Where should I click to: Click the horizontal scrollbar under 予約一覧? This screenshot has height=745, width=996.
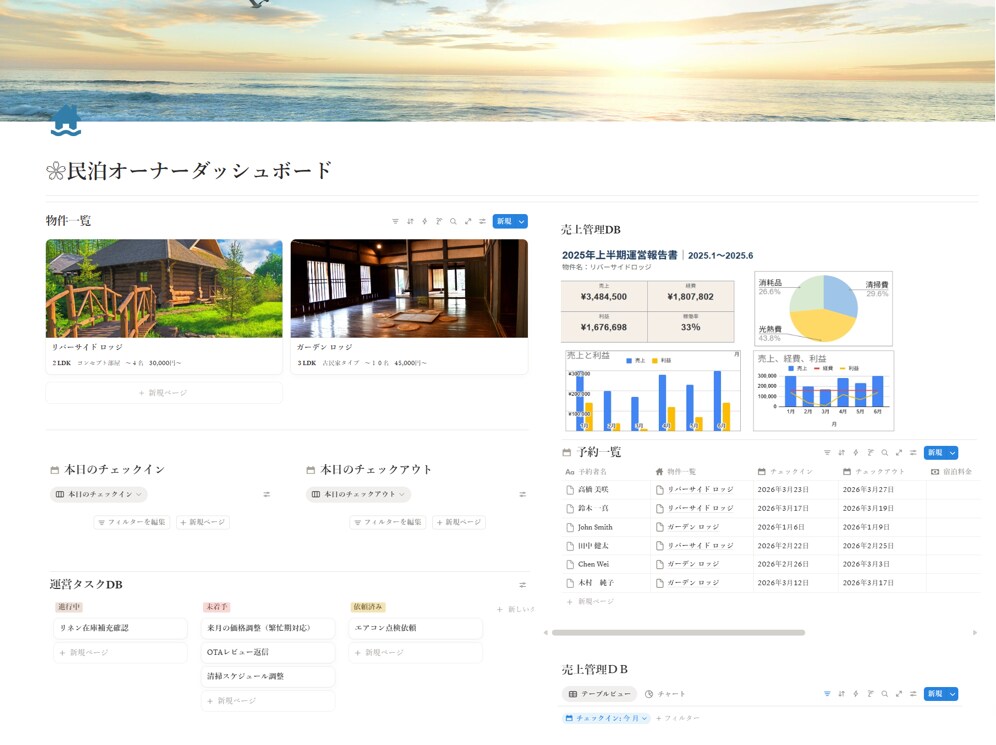point(678,633)
